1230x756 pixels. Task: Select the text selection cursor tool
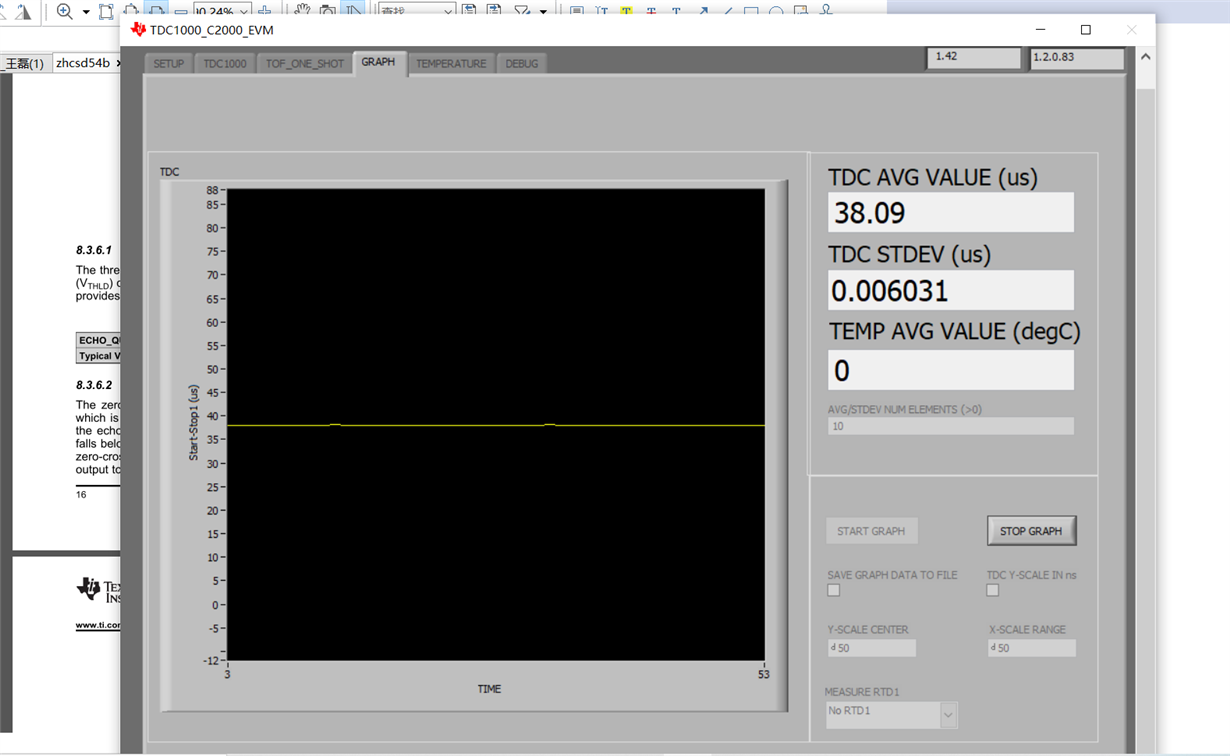[353, 9]
